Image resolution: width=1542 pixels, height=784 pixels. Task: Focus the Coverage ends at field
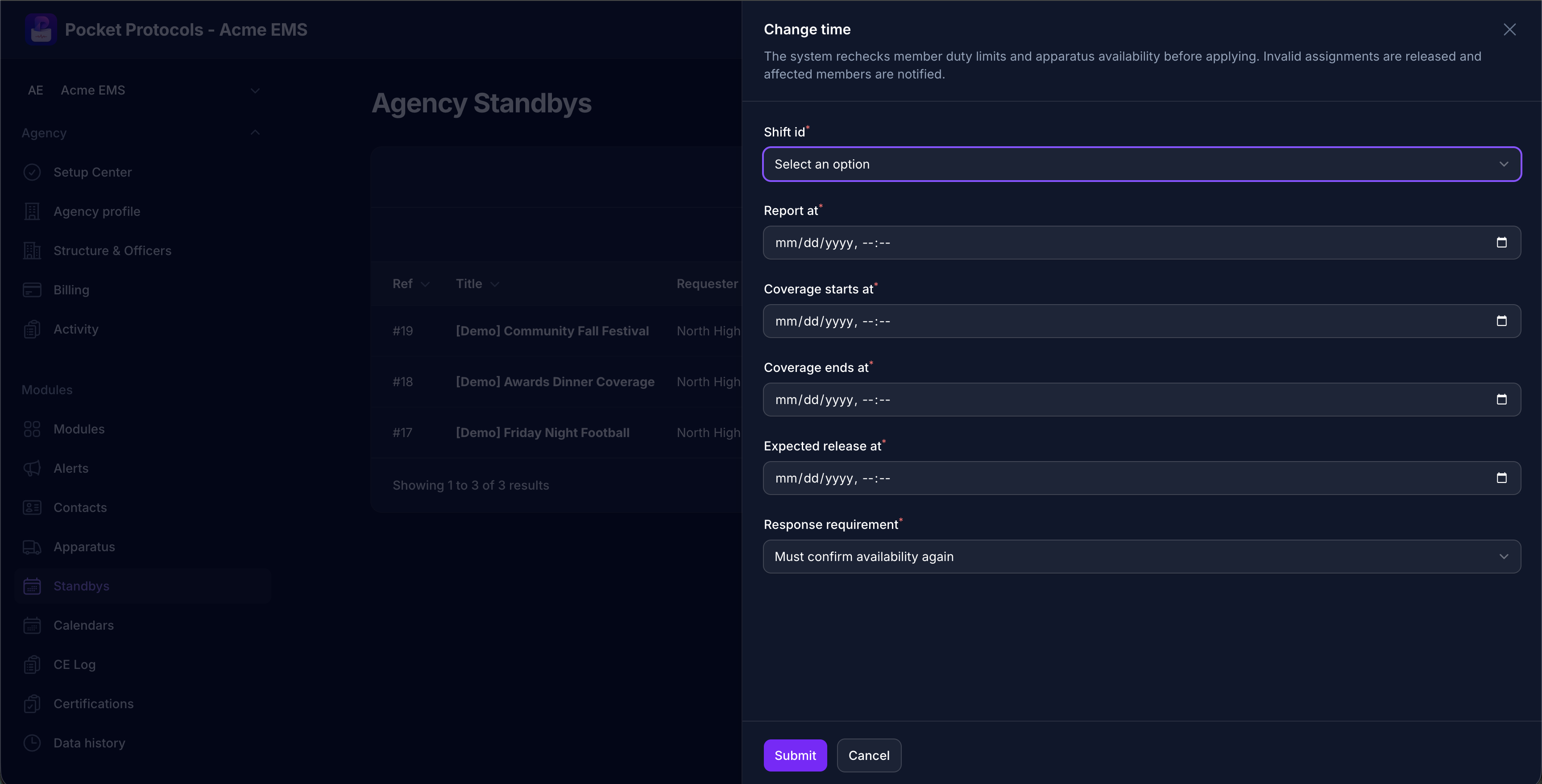tap(1141, 399)
